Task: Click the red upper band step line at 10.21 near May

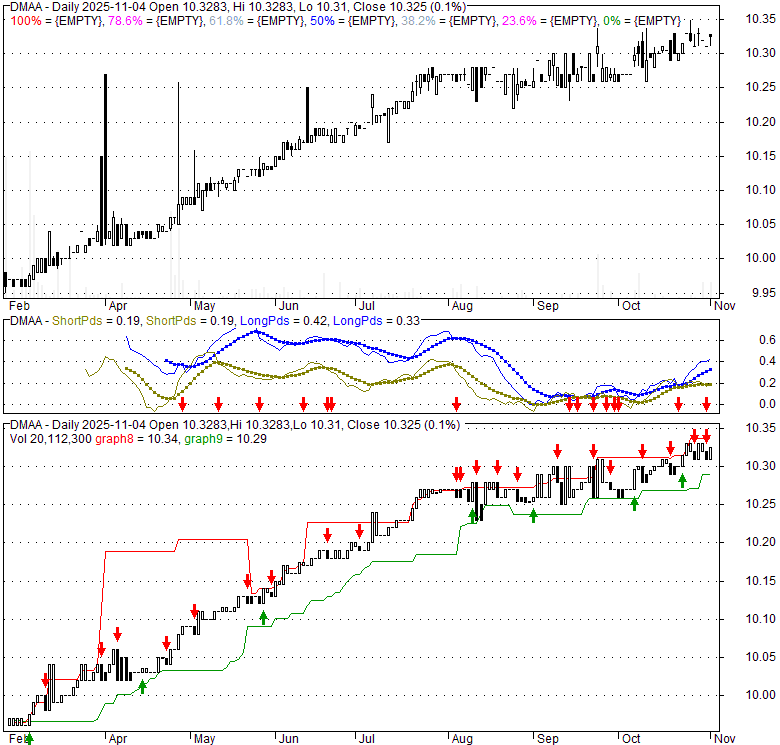Action: click(212, 539)
